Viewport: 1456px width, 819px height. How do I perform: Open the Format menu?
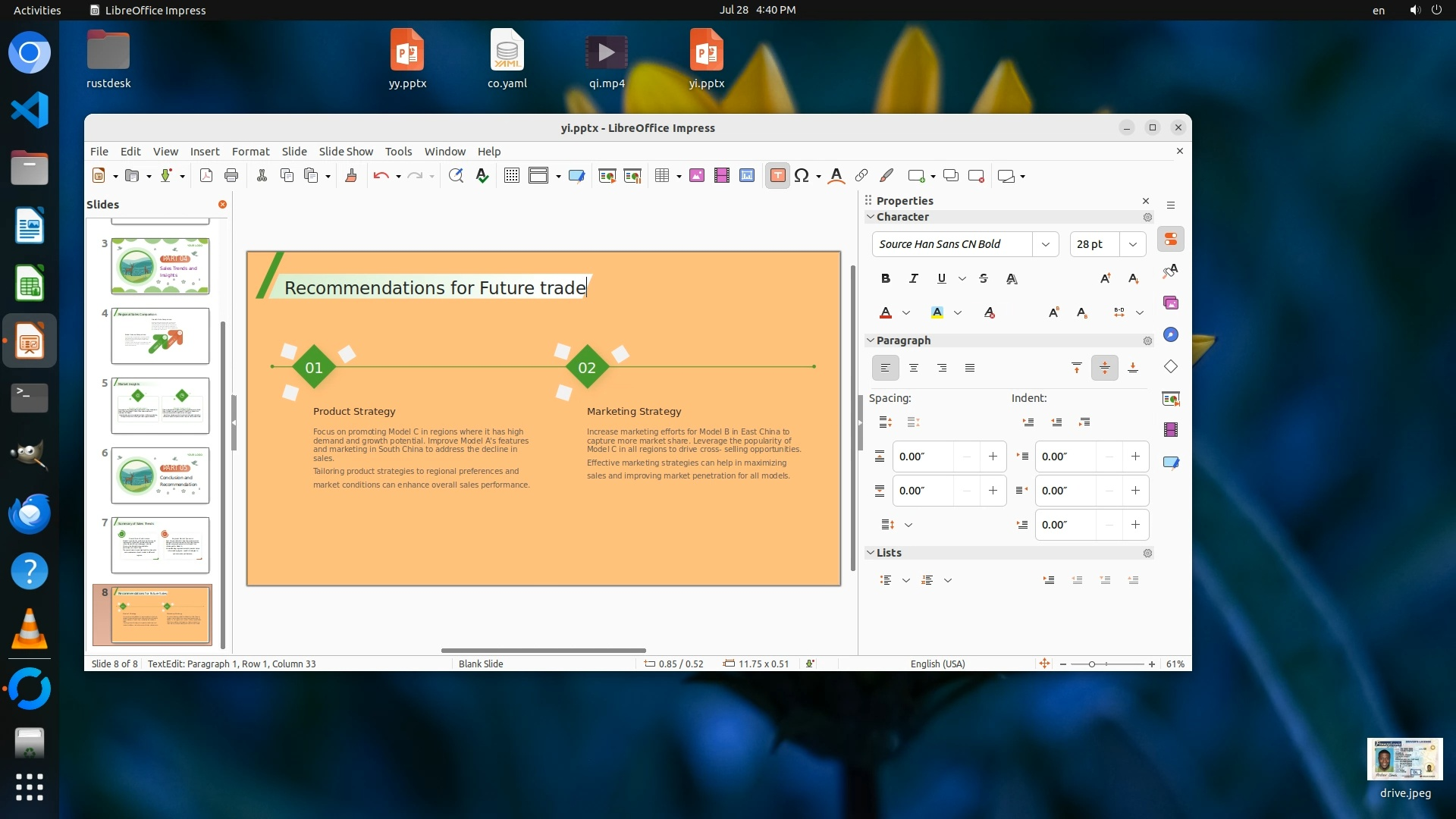click(x=250, y=152)
